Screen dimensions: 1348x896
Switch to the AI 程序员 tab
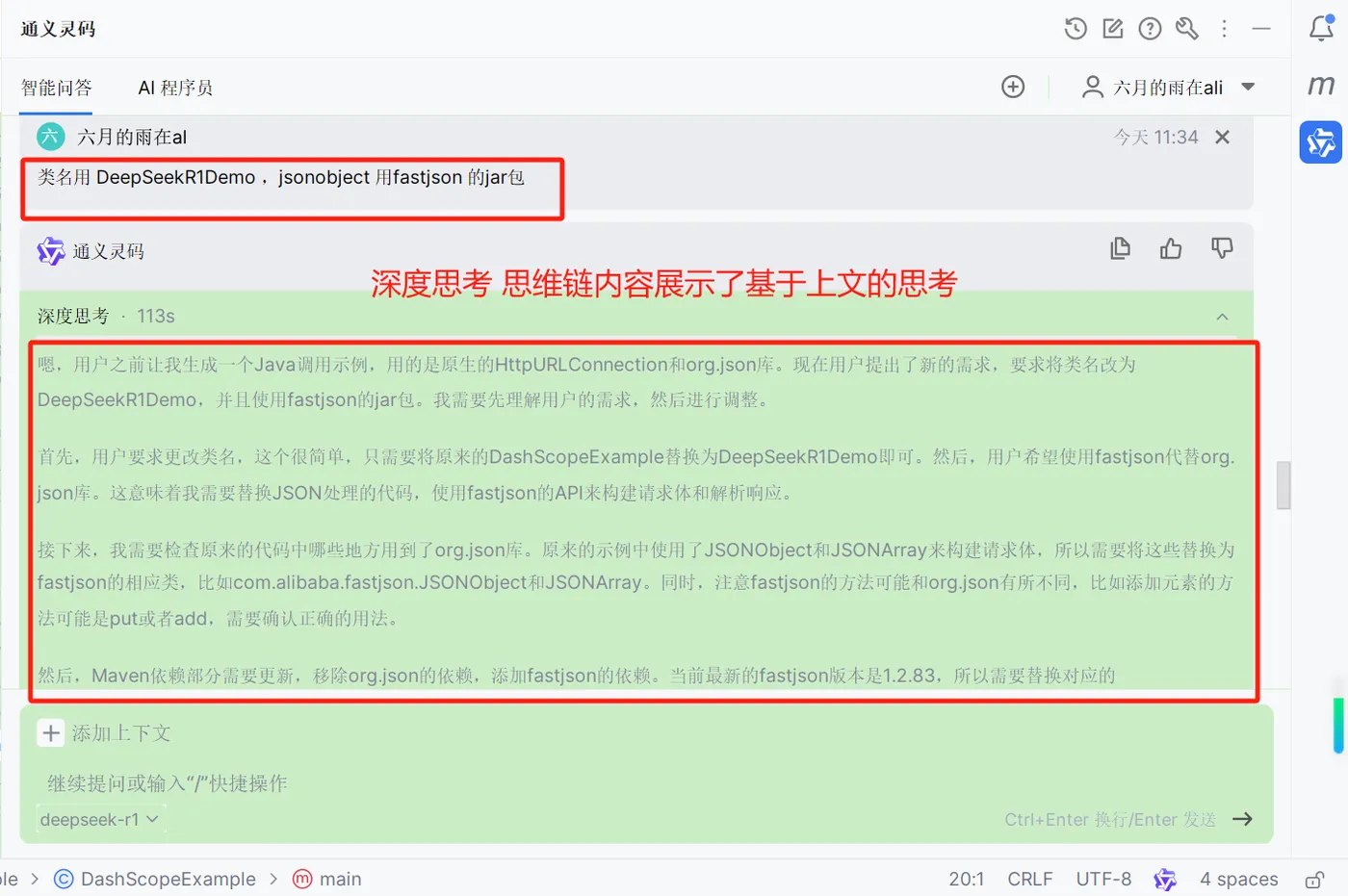[x=175, y=88]
